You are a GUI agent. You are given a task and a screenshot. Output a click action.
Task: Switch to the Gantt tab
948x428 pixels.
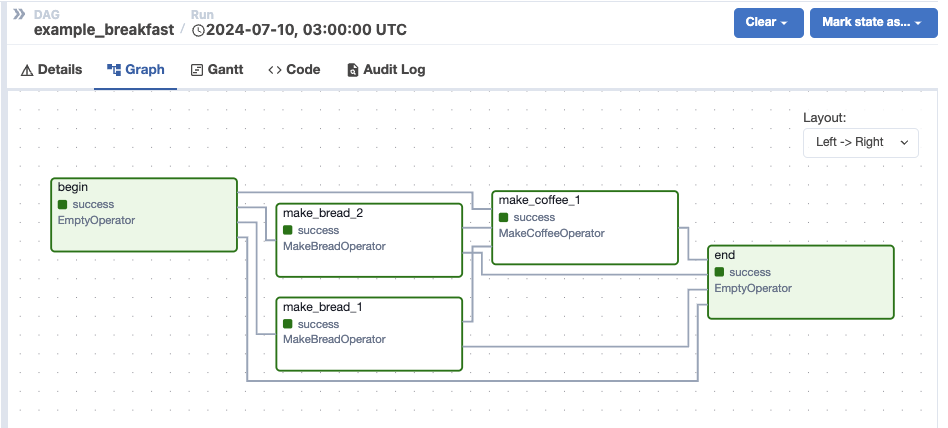[x=216, y=70]
